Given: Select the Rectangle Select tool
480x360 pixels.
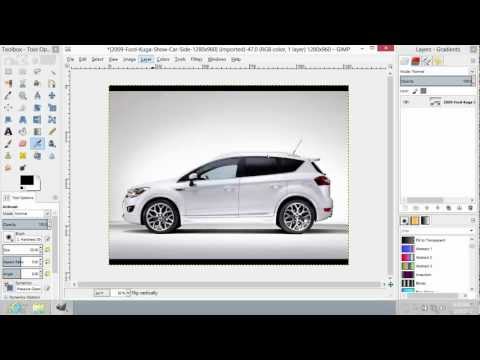Looking at the screenshot, I should point(8,72).
